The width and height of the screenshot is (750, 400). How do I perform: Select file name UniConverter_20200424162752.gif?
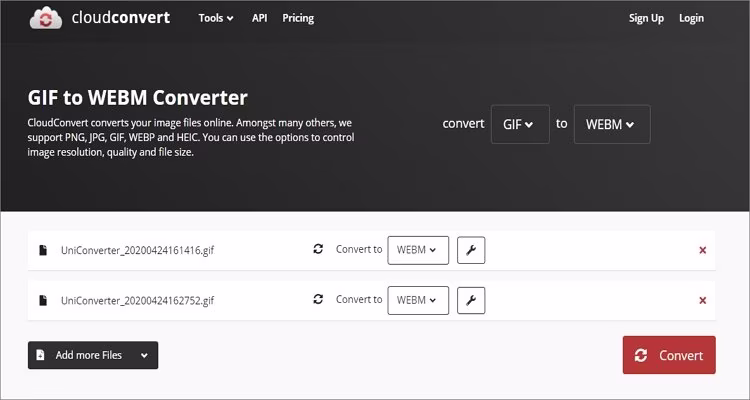point(137,301)
